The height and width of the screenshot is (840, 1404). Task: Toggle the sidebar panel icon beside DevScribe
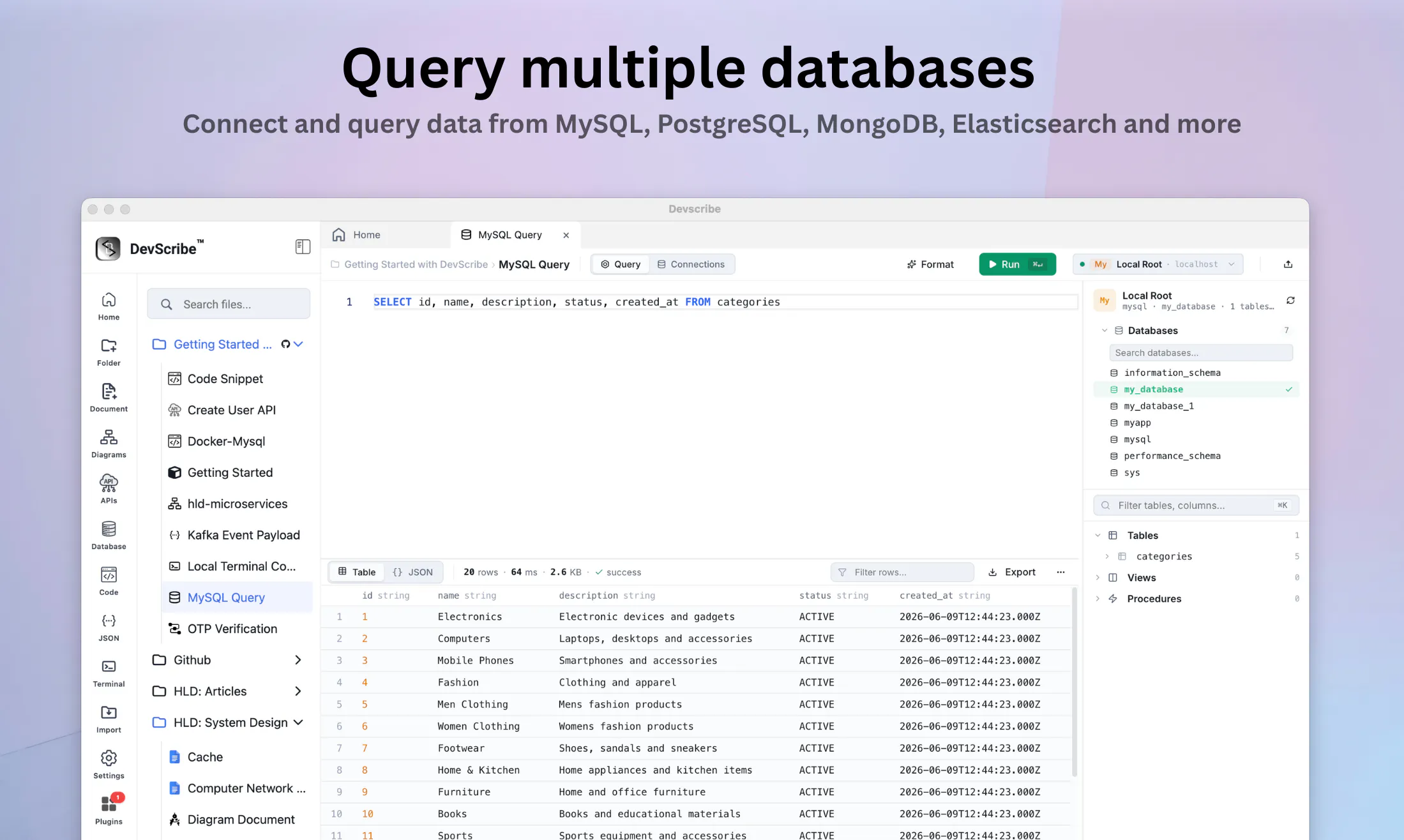pyautogui.click(x=303, y=247)
